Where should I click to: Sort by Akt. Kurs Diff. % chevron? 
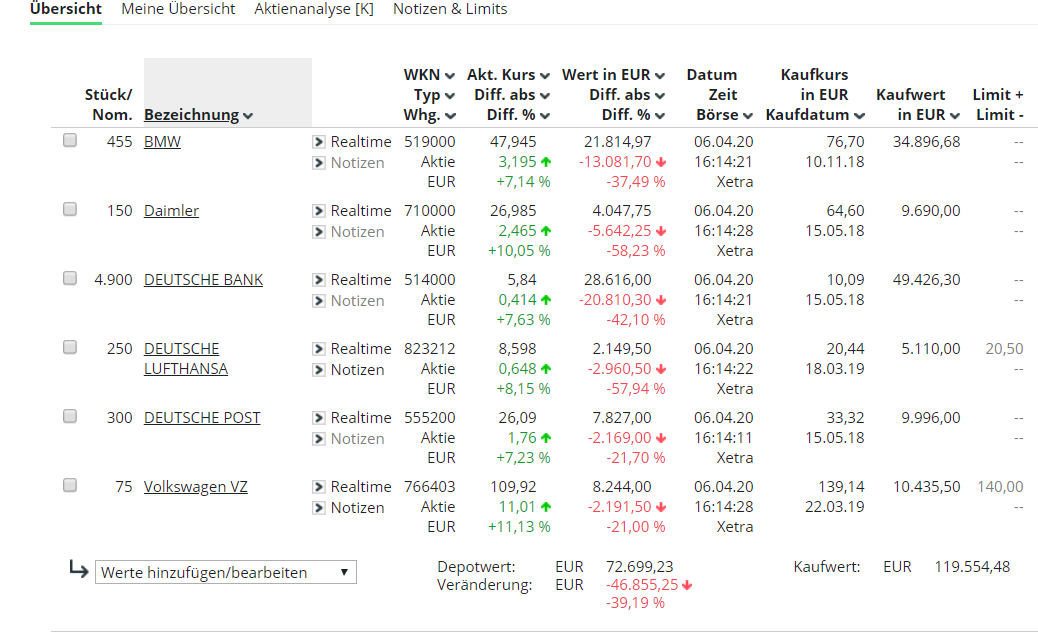click(x=545, y=116)
